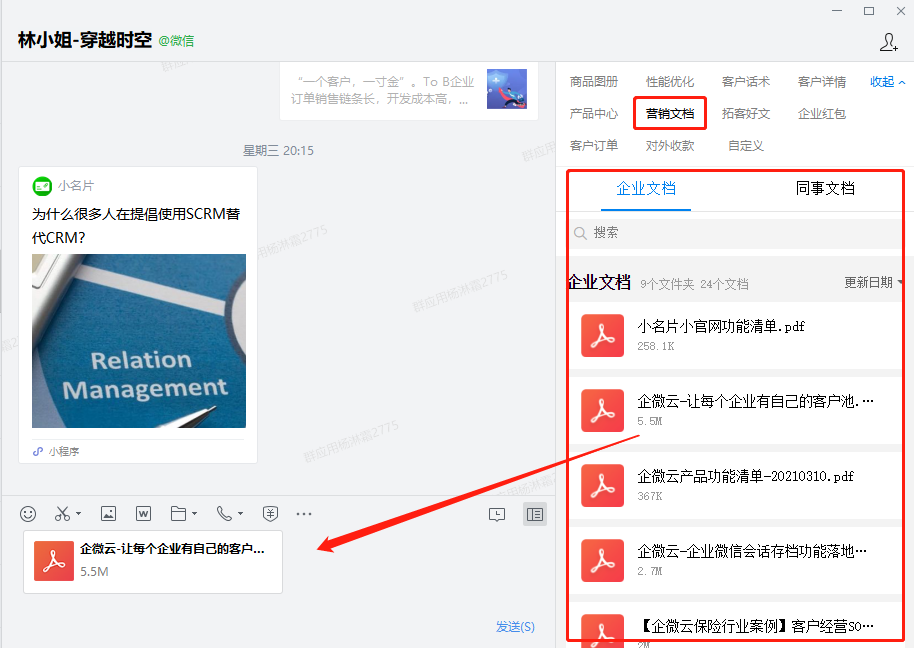Click attached file name in input box
The height and width of the screenshot is (648, 914).
click(x=173, y=548)
